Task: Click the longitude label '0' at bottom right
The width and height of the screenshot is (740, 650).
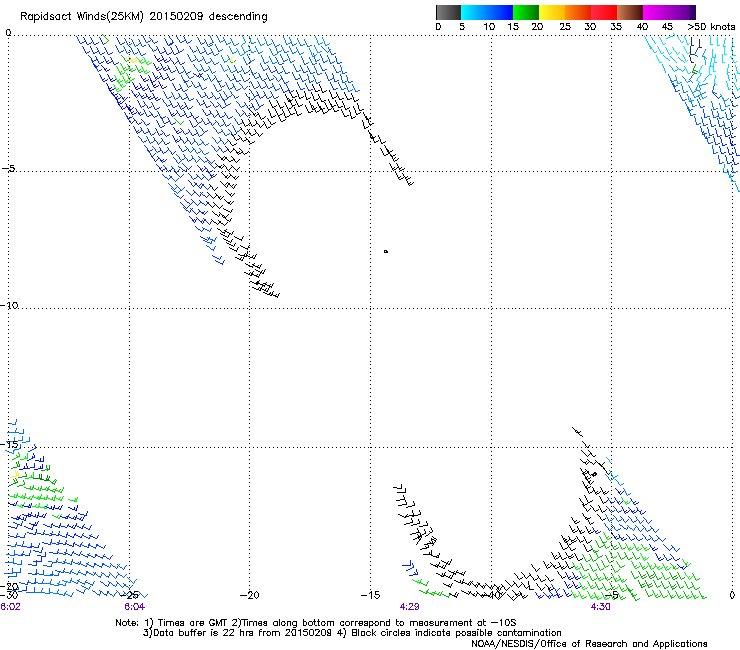Action: [x=732, y=595]
